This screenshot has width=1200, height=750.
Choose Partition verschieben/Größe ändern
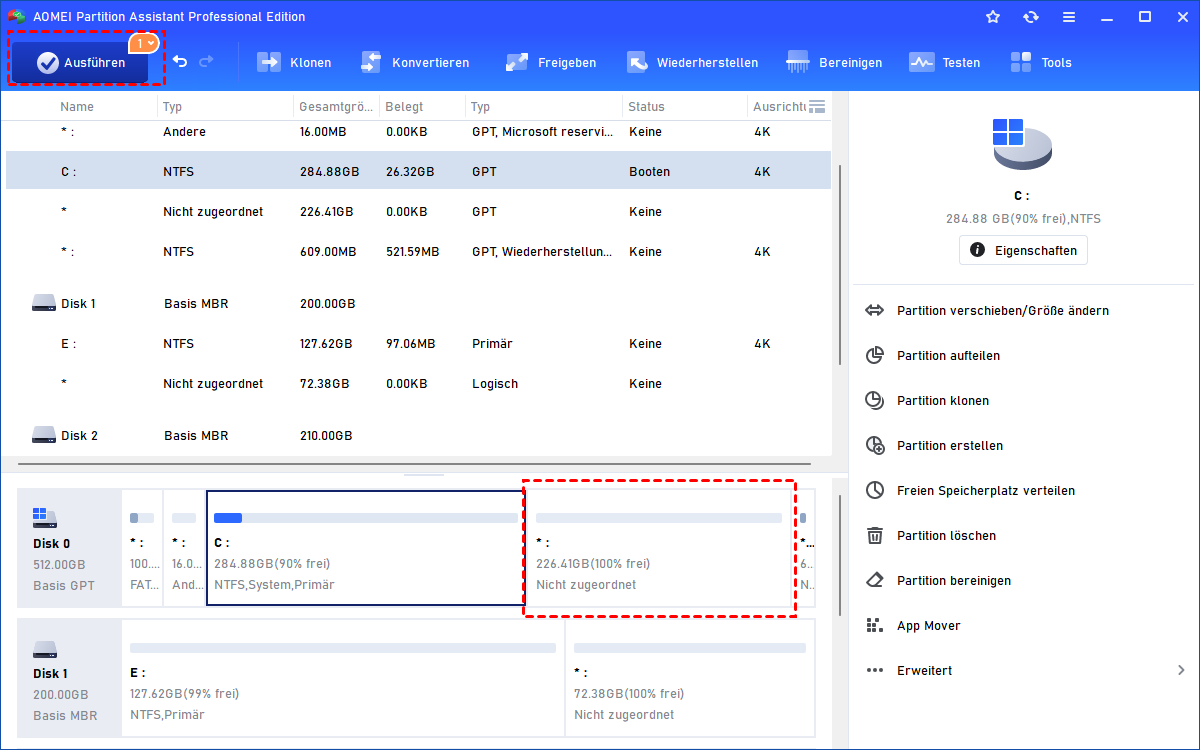pos(1002,311)
